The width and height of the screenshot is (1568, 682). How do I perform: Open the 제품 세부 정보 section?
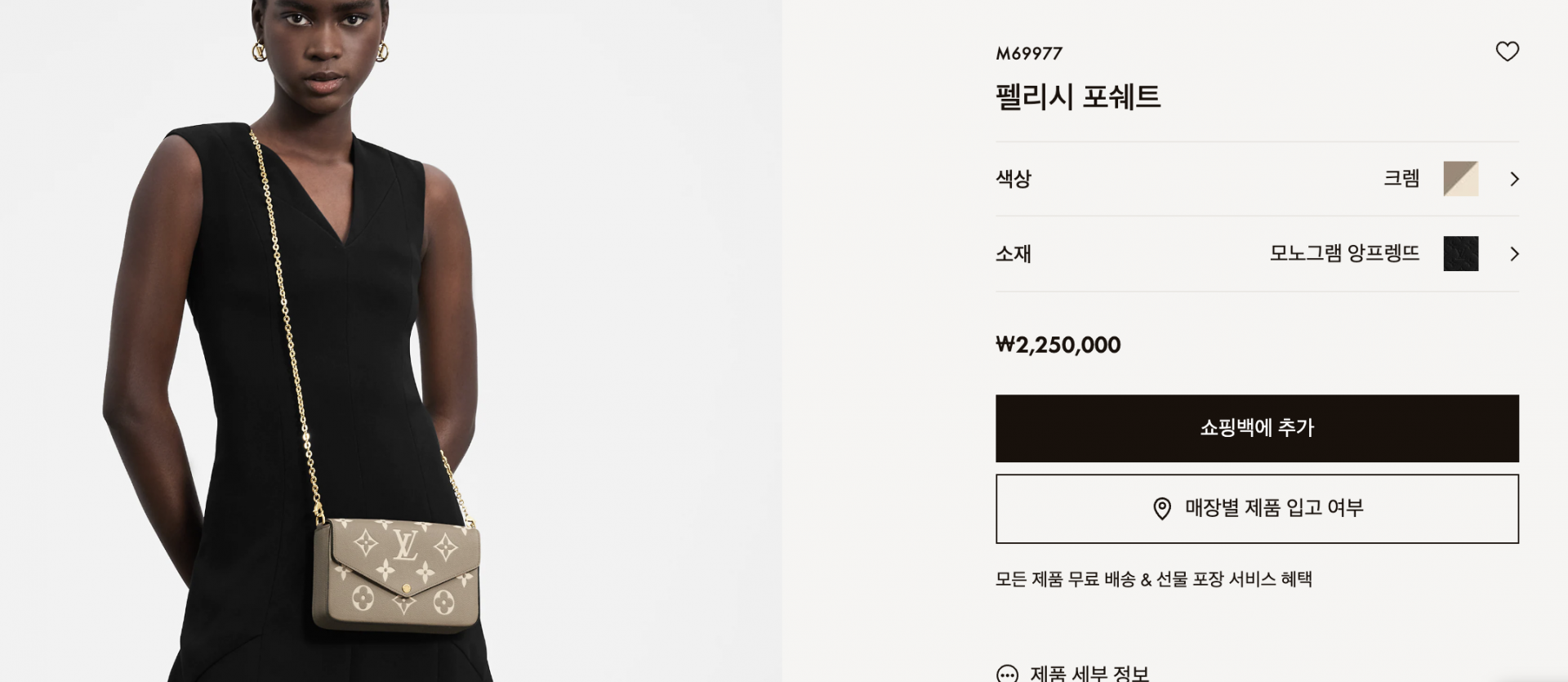[x=1089, y=674]
